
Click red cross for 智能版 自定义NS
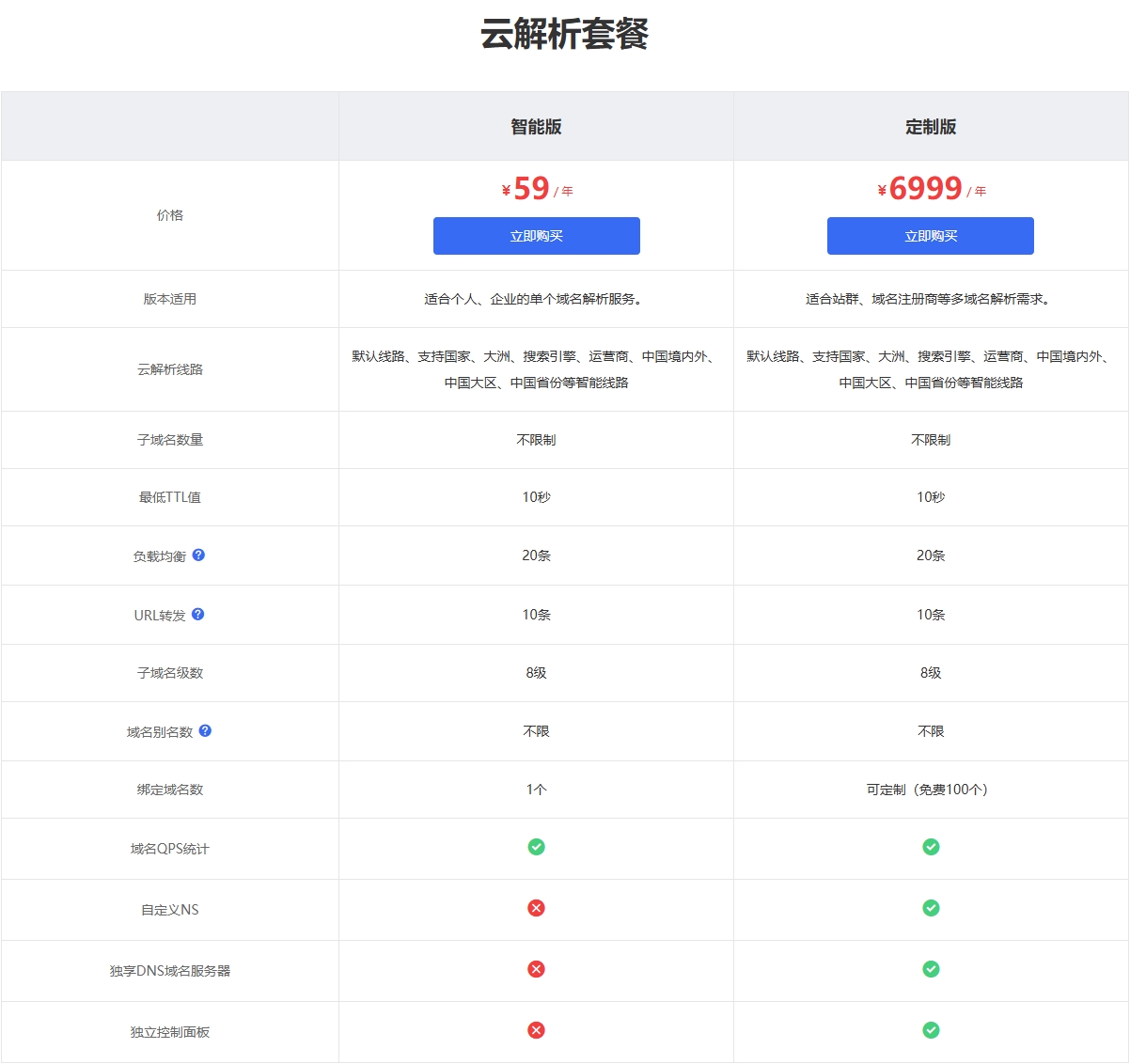pos(536,909)
